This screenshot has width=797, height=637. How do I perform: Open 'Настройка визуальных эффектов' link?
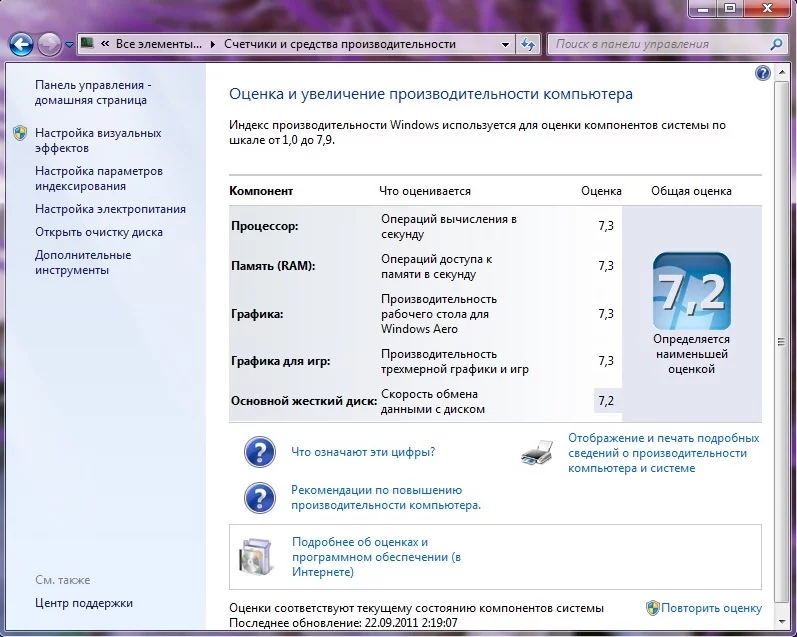click(97, 140)
